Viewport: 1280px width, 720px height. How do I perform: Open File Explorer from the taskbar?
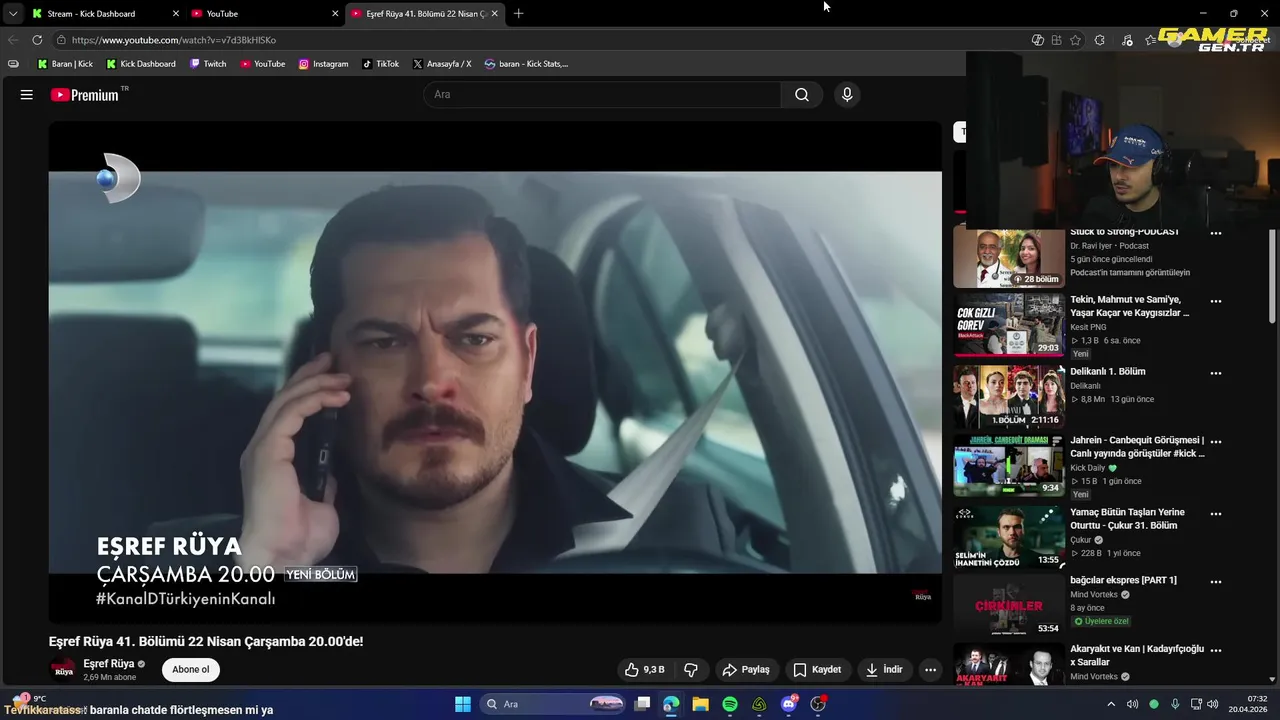coord(700,704)
